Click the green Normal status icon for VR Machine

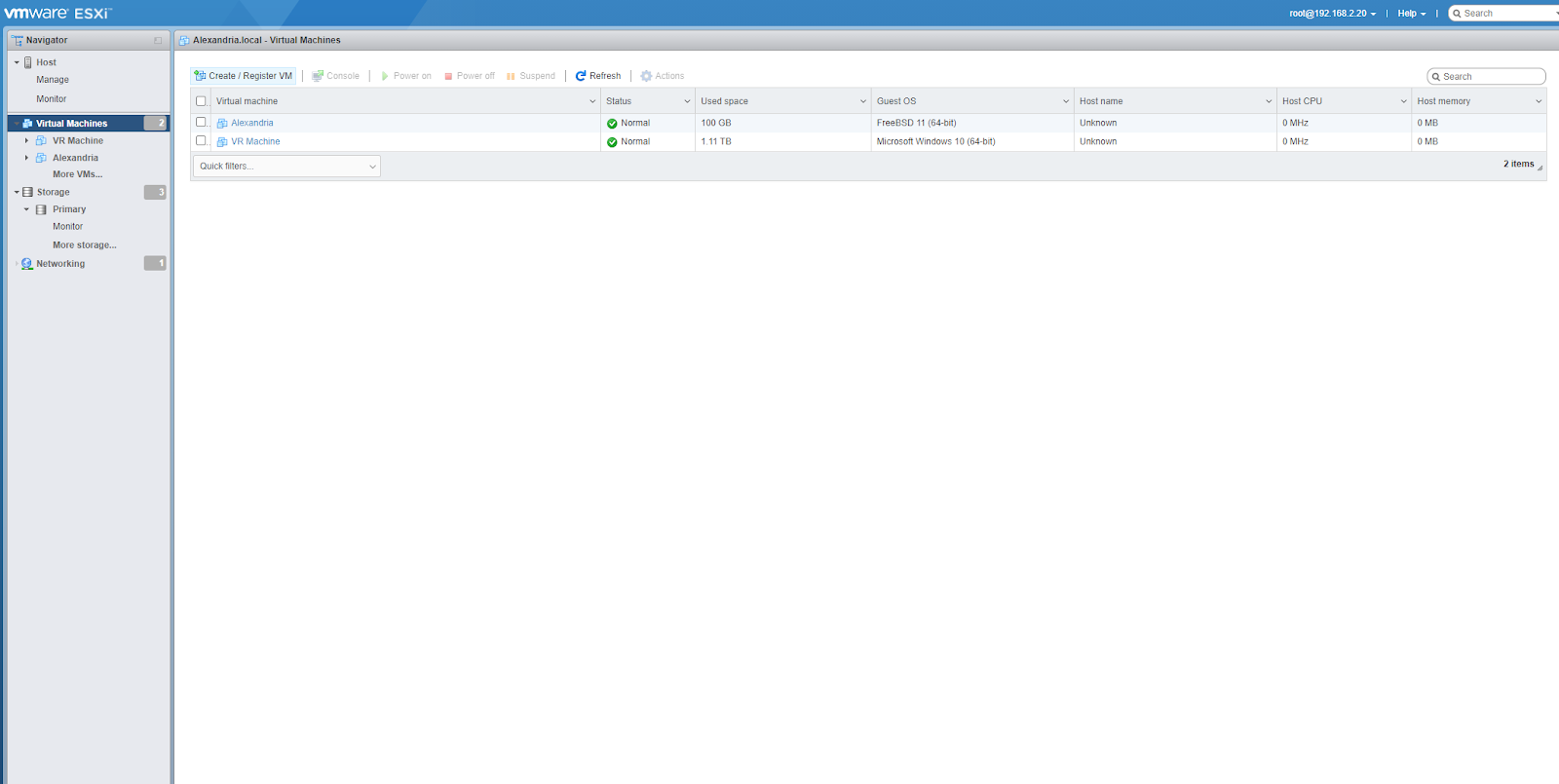pos(612,142)
